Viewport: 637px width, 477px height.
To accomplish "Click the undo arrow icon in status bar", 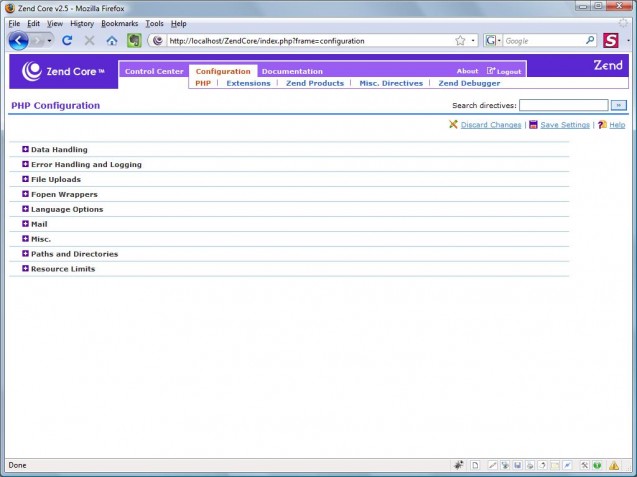I will [x=542, y=465].
